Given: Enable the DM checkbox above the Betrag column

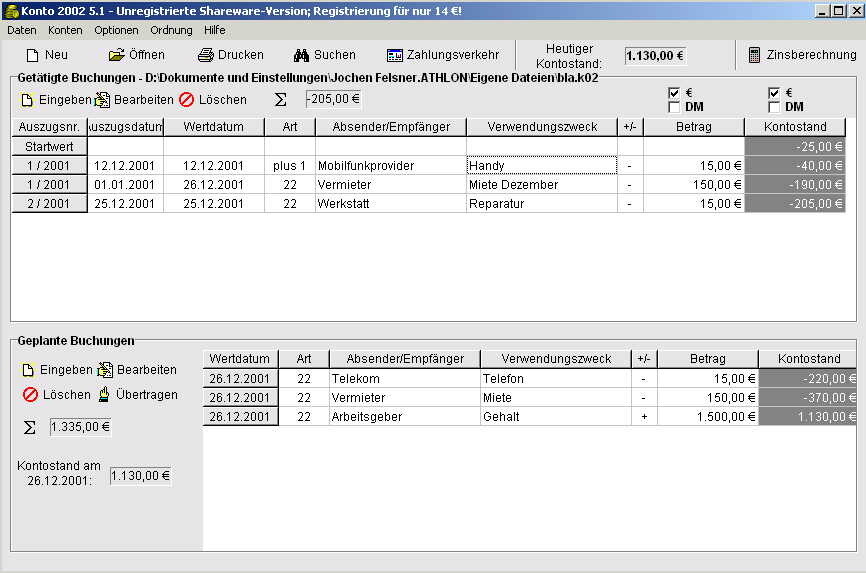Looking at the screenshot, I should click(674, 107).
